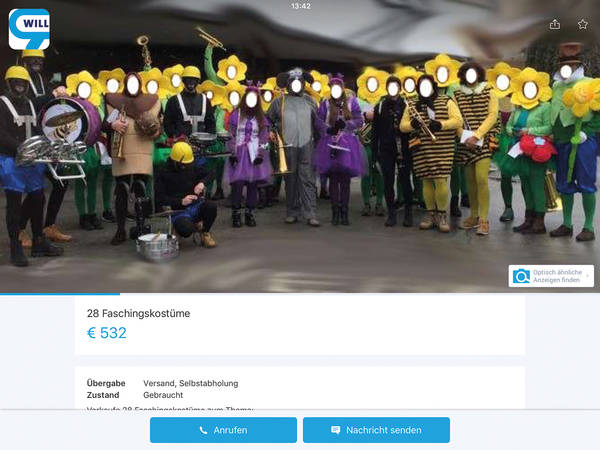Click the € 532 price

107,333
